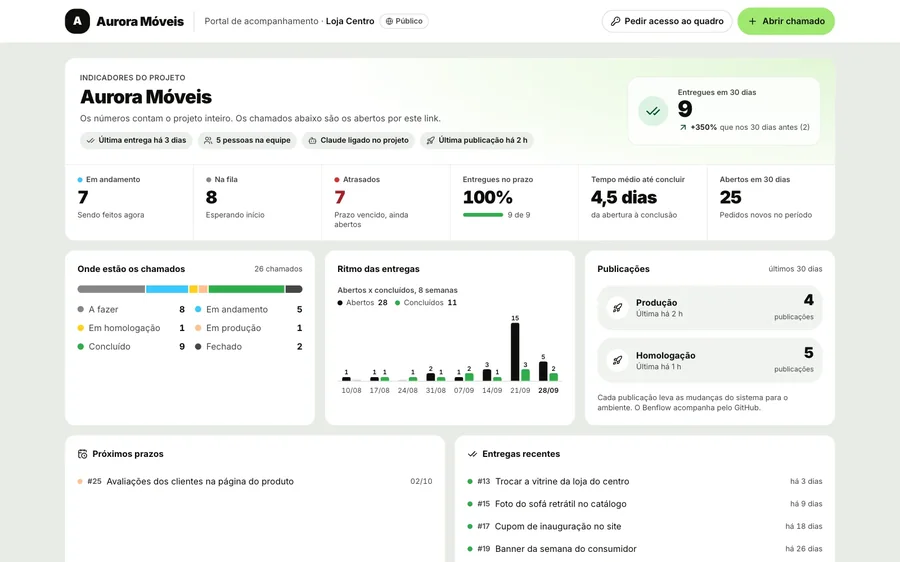This screenshot has height=562, width=900.
Task: Click the key icon in Pedir acesso button
Action: click(x=615, y=21)
